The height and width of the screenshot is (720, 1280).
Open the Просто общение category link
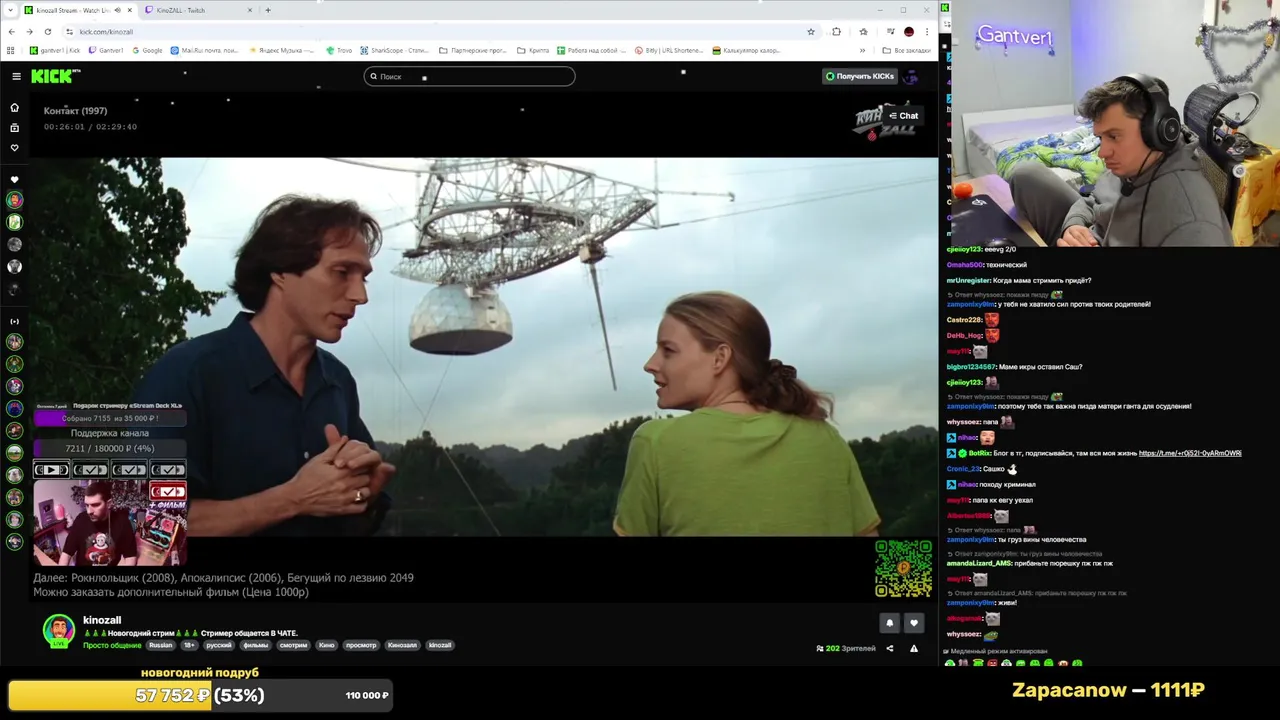click(x=112, y=645)
